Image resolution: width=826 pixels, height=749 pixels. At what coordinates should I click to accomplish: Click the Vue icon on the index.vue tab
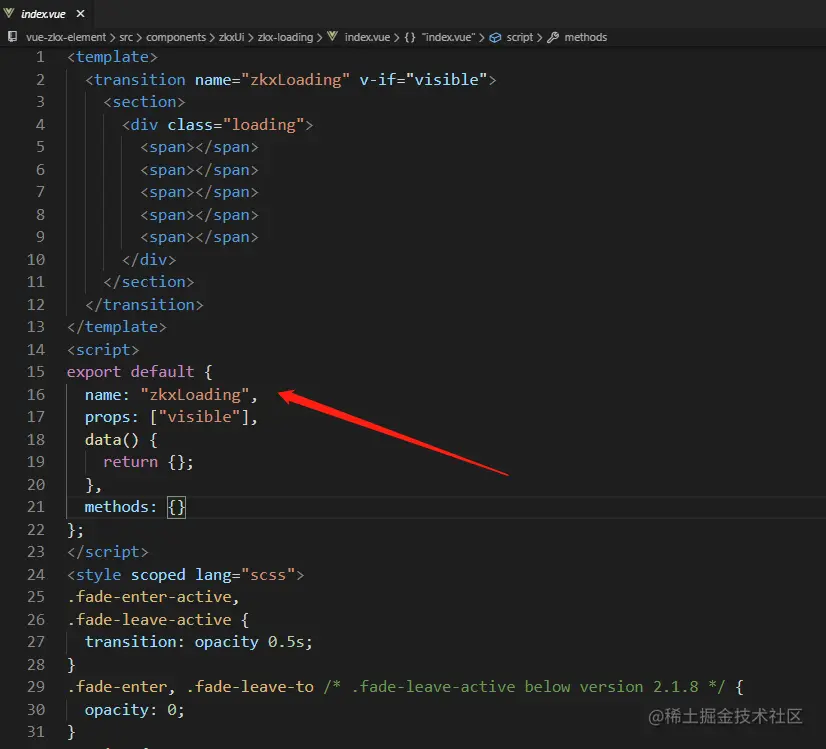[9, 13]
